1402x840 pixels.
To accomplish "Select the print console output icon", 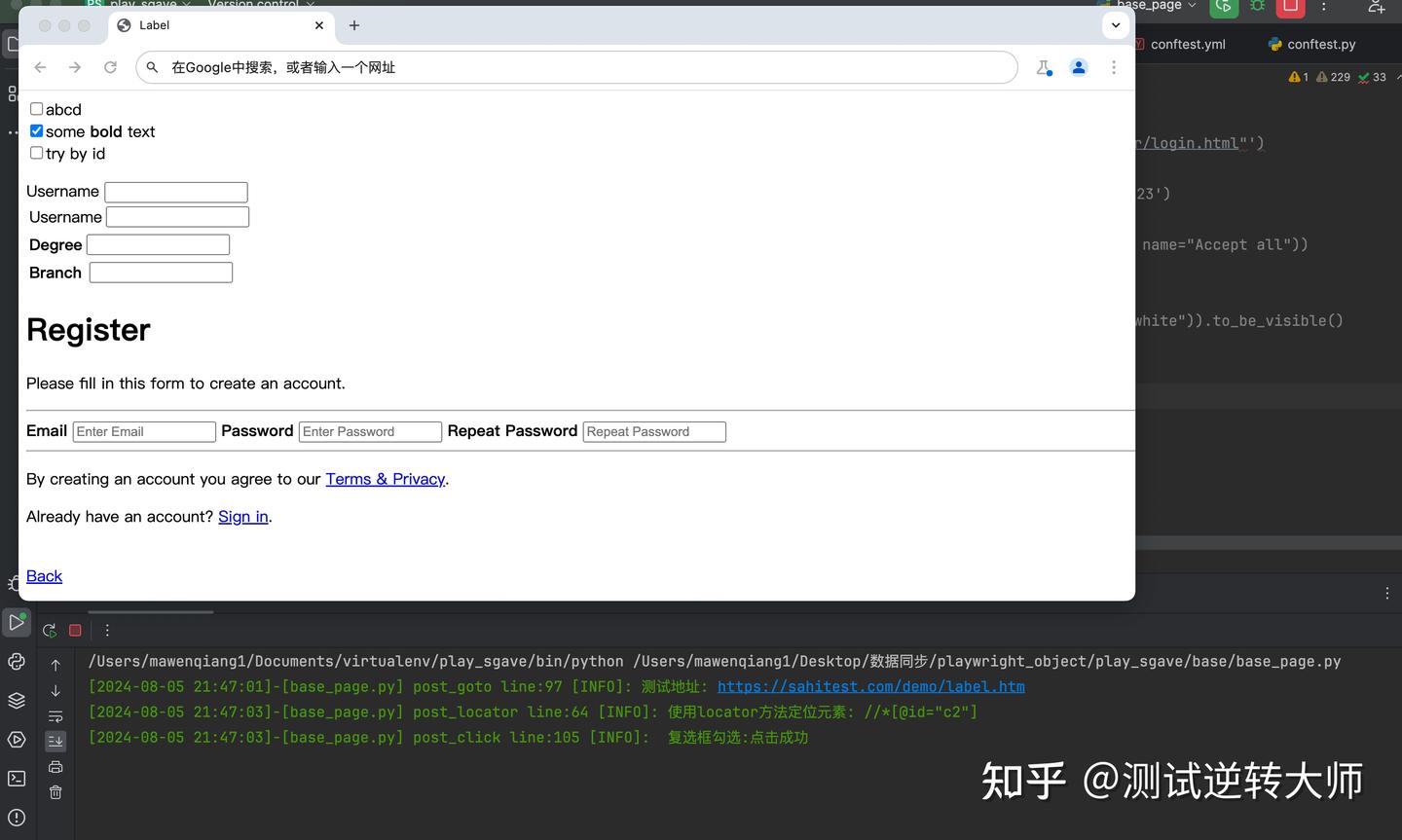I will (x=55, y=767).
